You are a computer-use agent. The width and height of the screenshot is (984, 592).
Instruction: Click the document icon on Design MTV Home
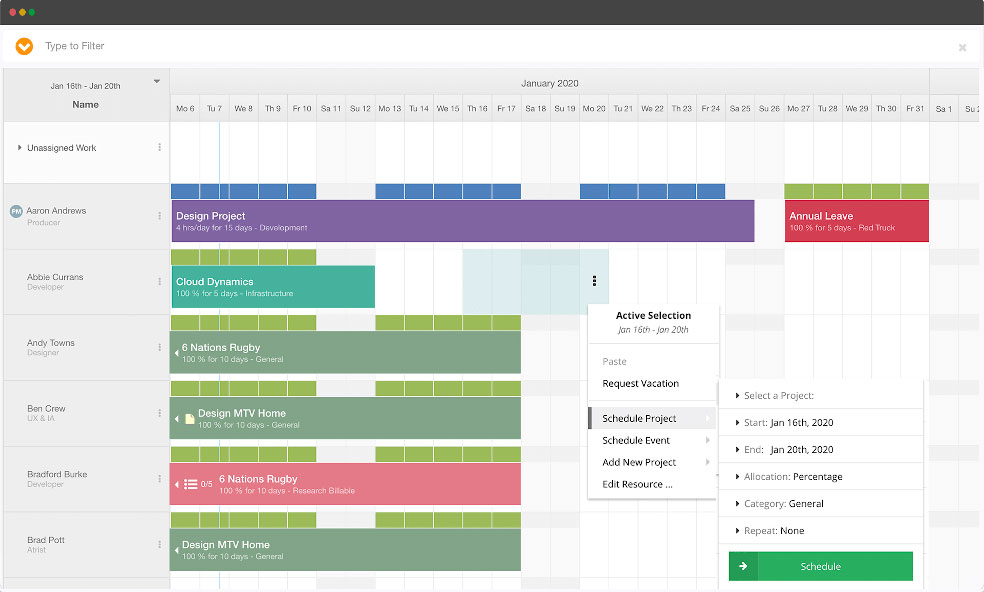tap(189, 419)
